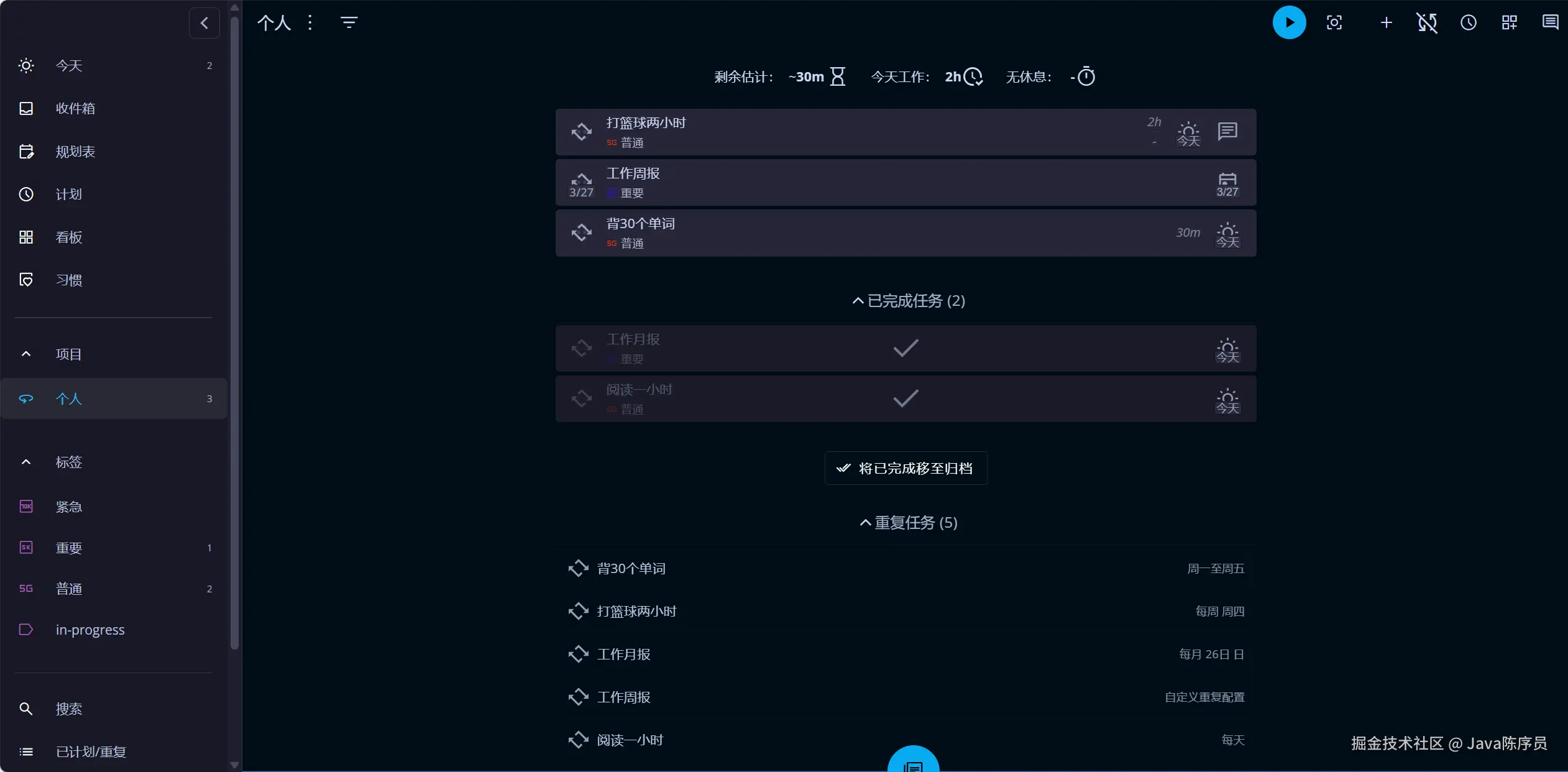This screenshot has width=1568, height=772.
Task: Click the plus icon to add task
Action: click(x=1386, y=23)
